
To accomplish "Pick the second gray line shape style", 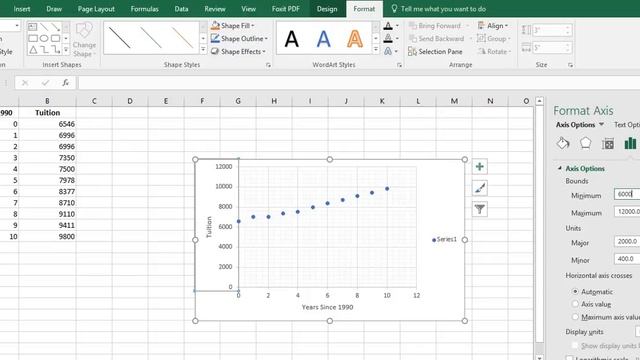I will [x=151, y=38].
